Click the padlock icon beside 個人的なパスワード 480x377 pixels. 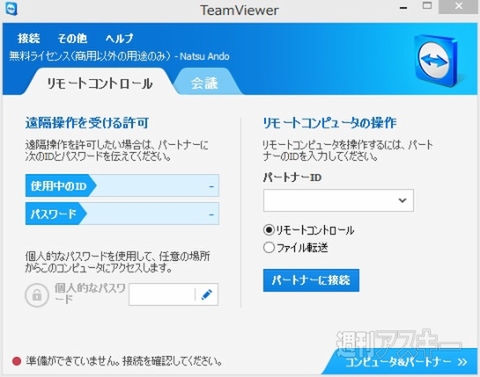[37, 295]
